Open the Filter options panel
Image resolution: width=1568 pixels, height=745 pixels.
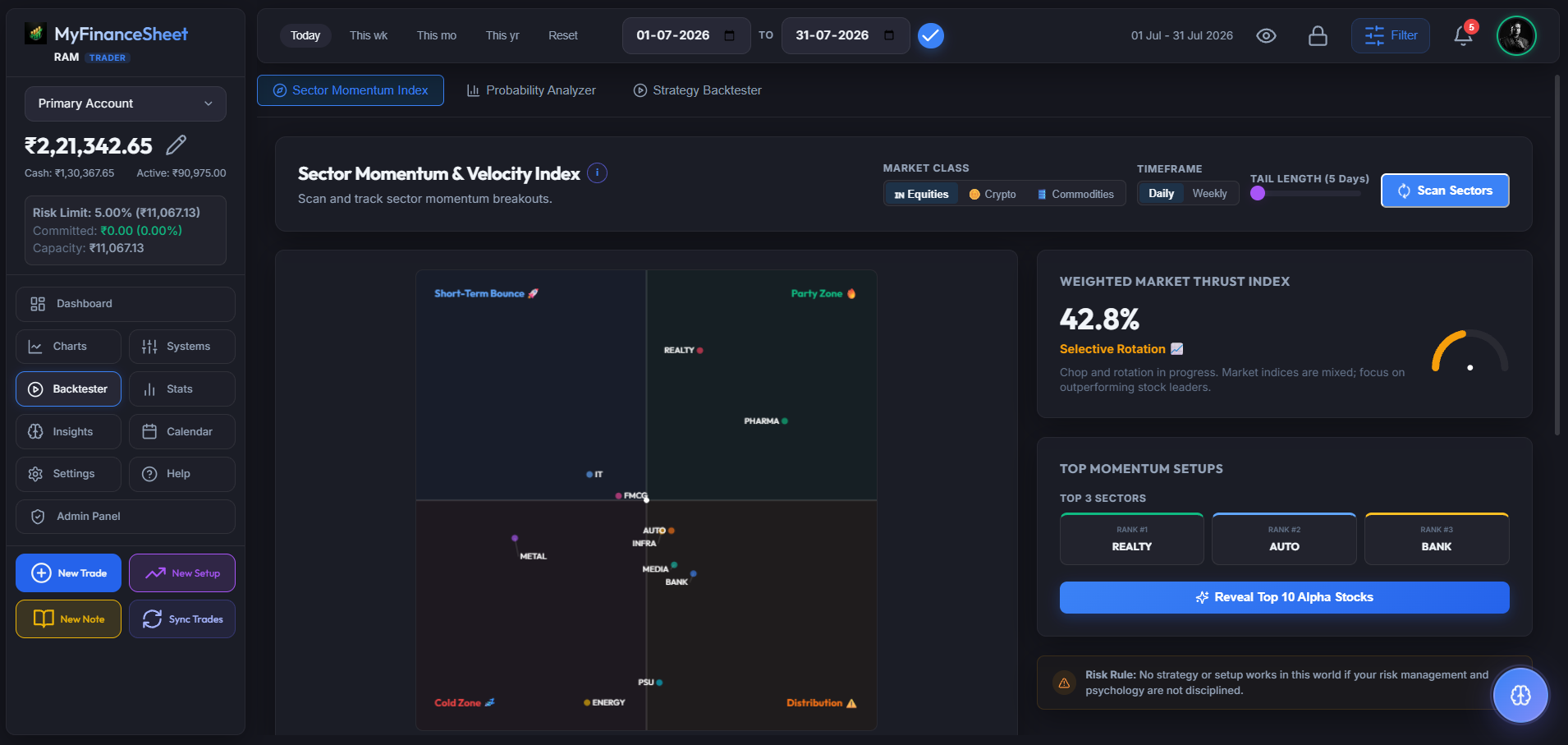click(x=1390, y=35)
